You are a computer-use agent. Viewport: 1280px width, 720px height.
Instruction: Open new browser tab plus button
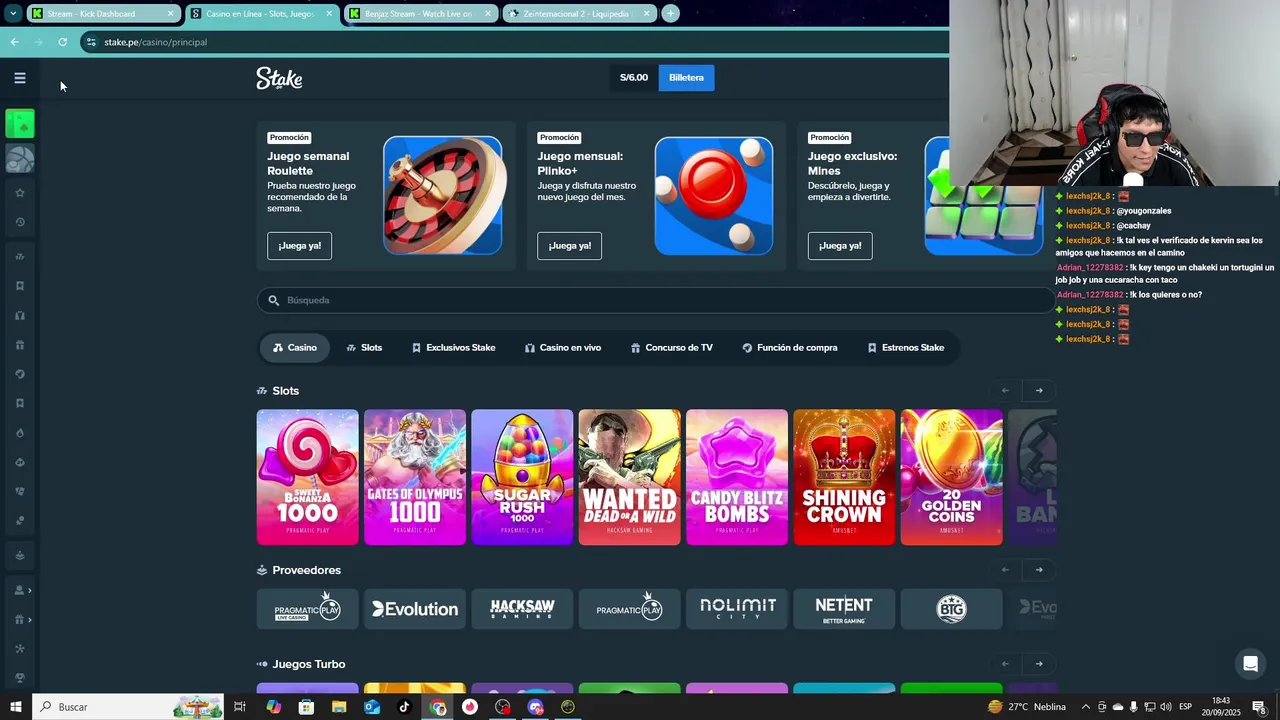coord(670,14)
